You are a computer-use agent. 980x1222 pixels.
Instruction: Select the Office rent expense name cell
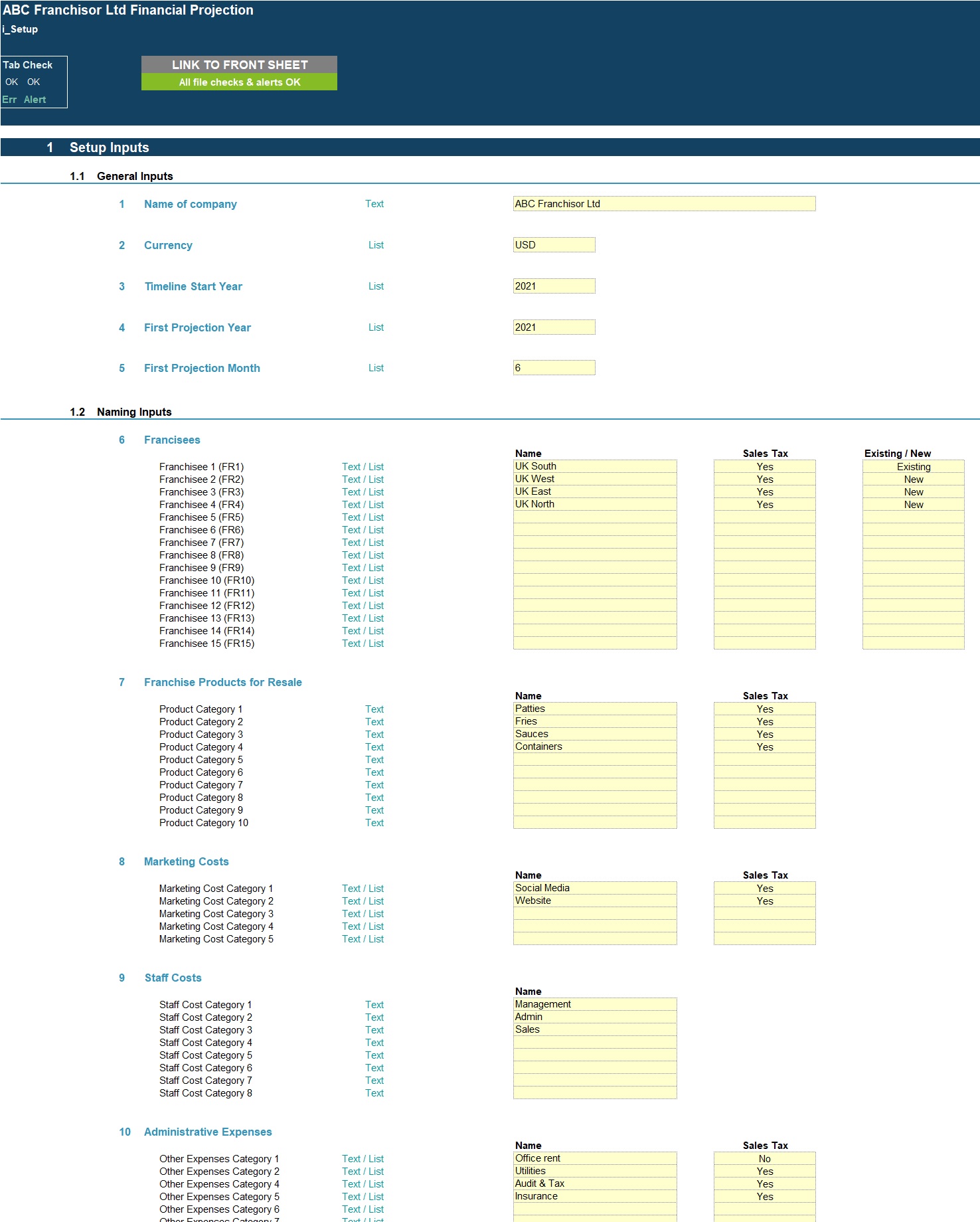coord(595,1158)
